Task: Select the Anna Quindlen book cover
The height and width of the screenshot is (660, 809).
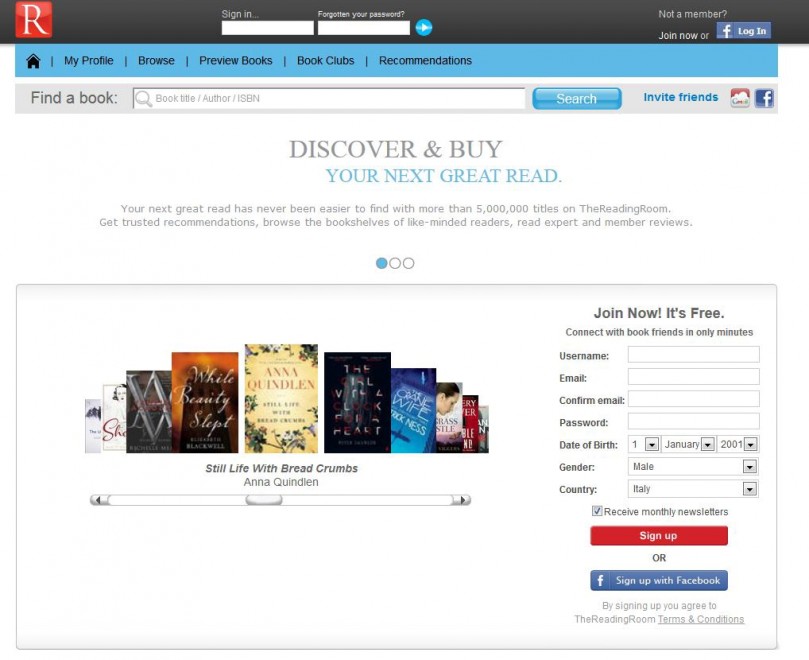Action: tap(281, 398)
